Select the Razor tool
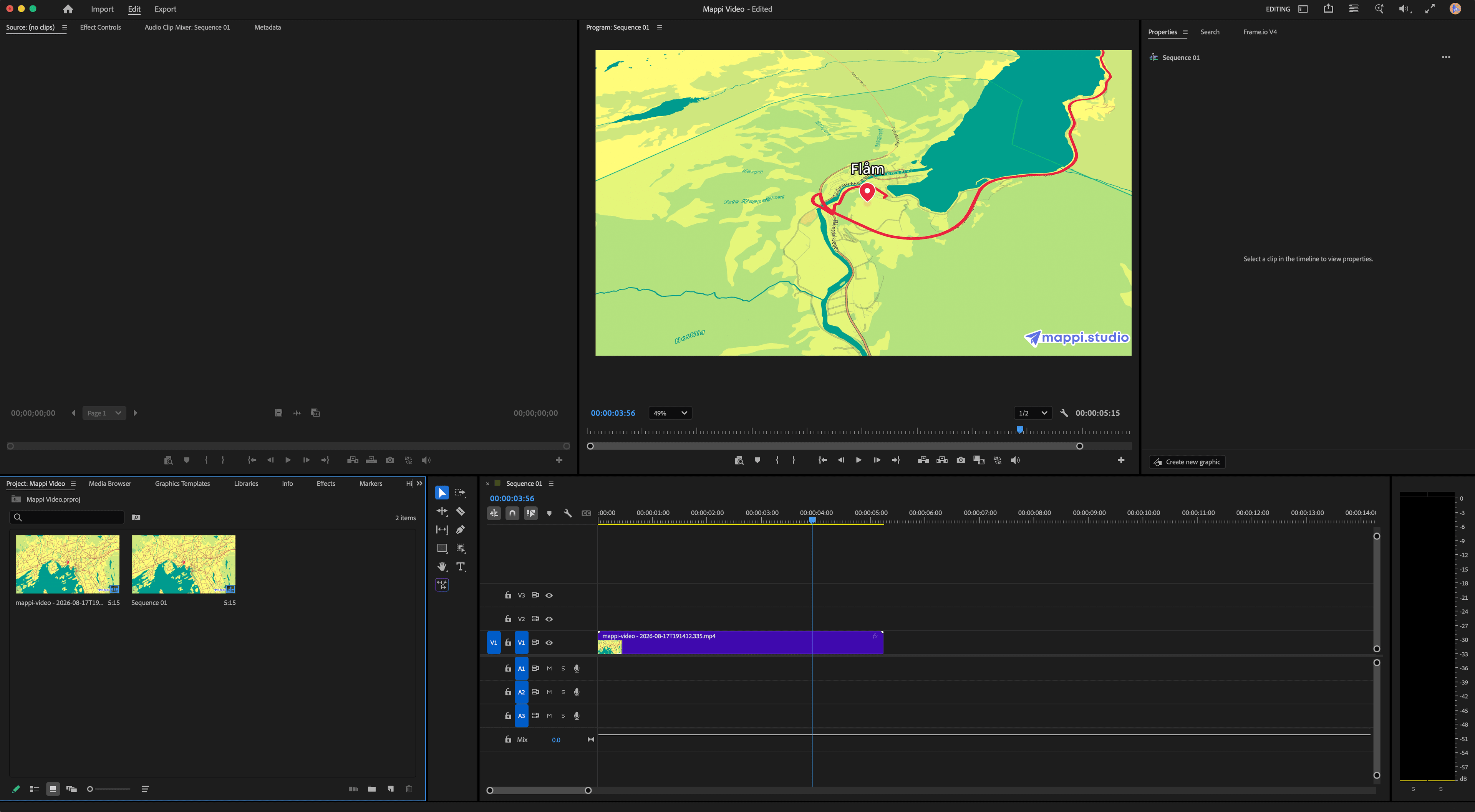 click(x=461, y=511)
